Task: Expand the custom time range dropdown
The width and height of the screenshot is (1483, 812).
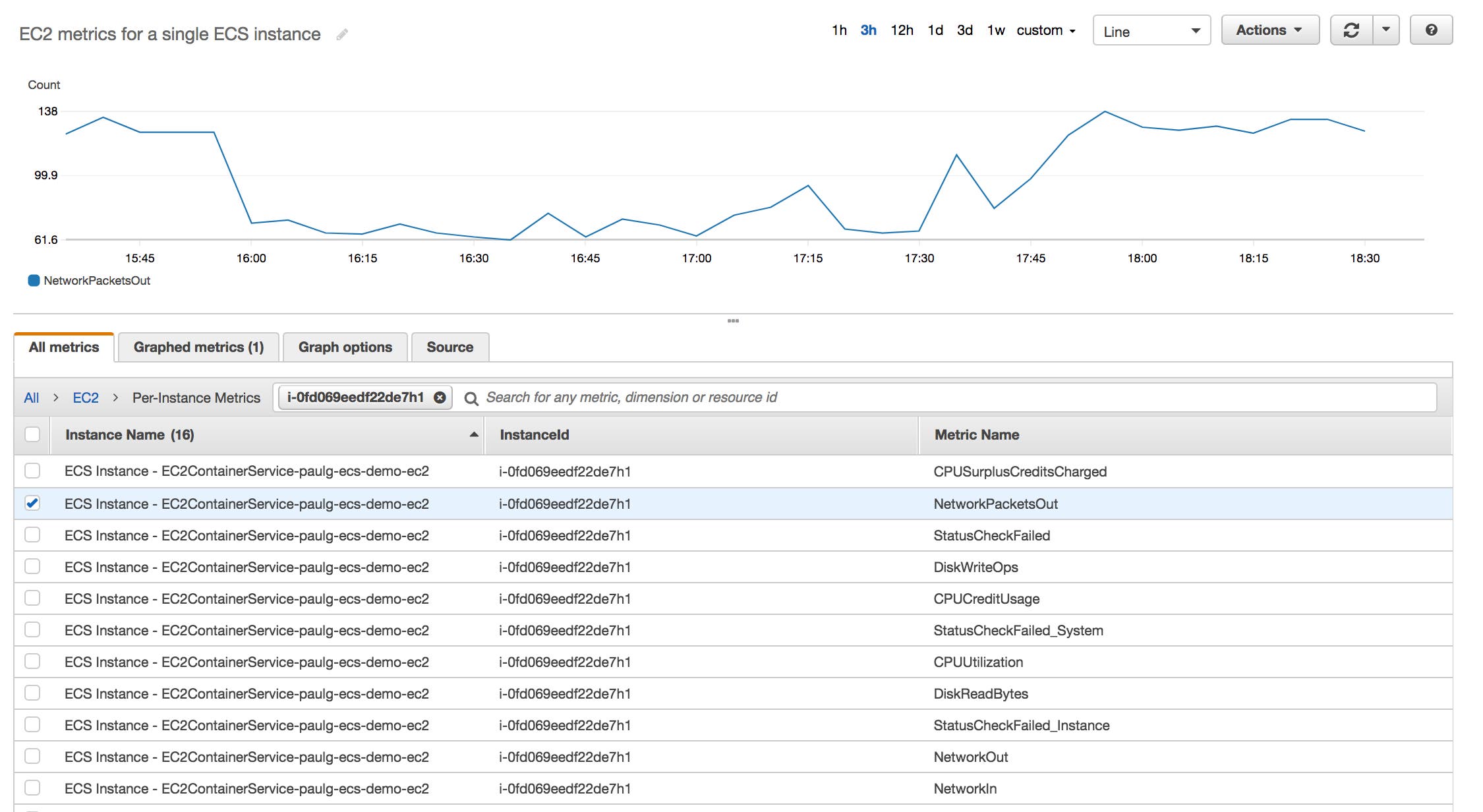Action: 1046,30
